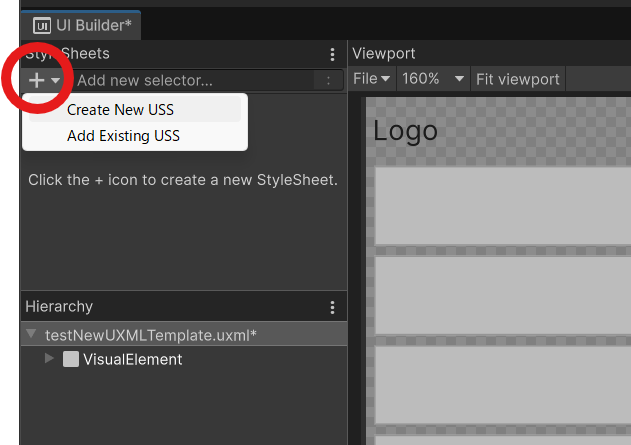631x445 pixels.
Task: Collapse the testNewUXMLTemplate.uxml root node arrow
Action: [32, 335]
